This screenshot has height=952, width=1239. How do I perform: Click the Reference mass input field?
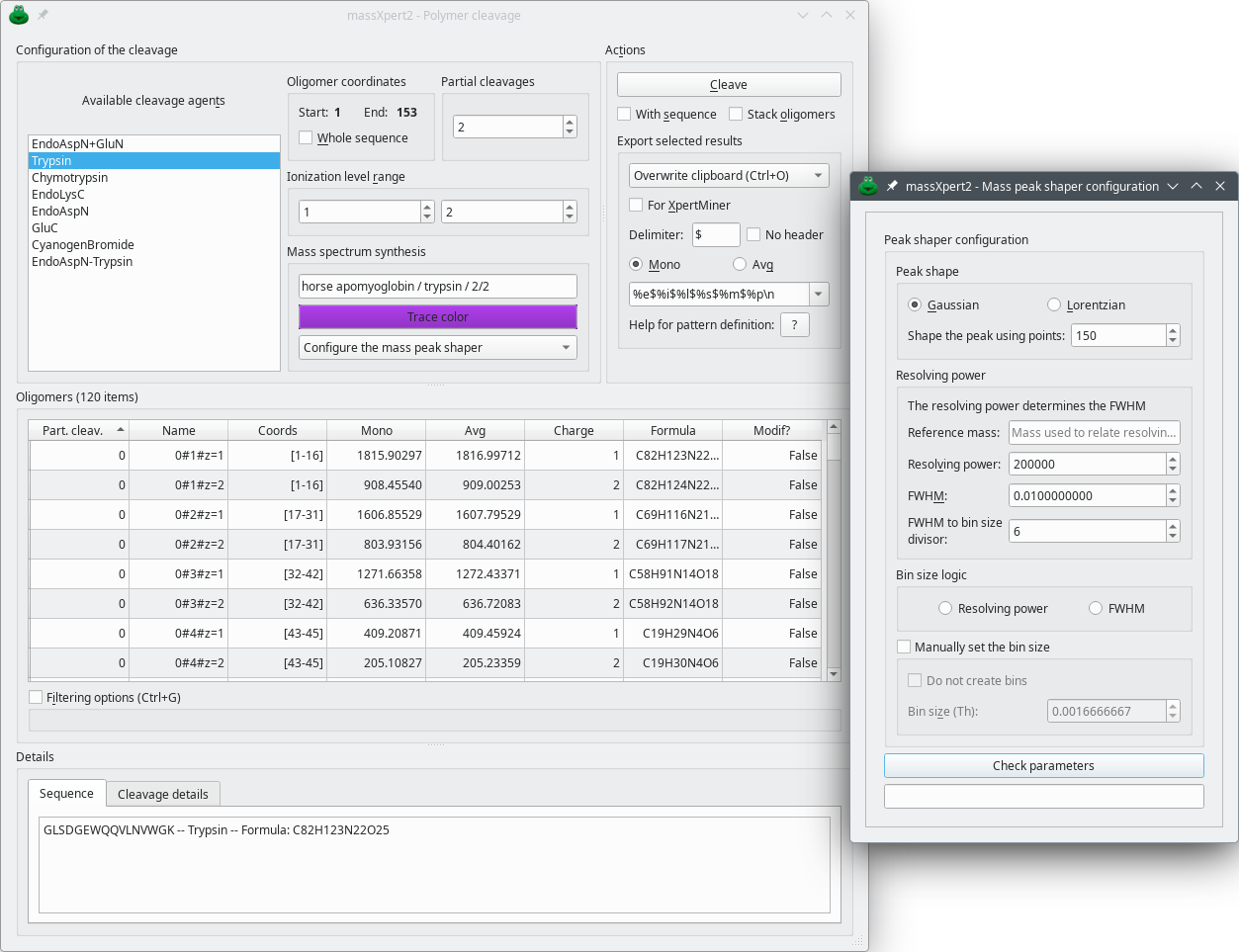1094,433
